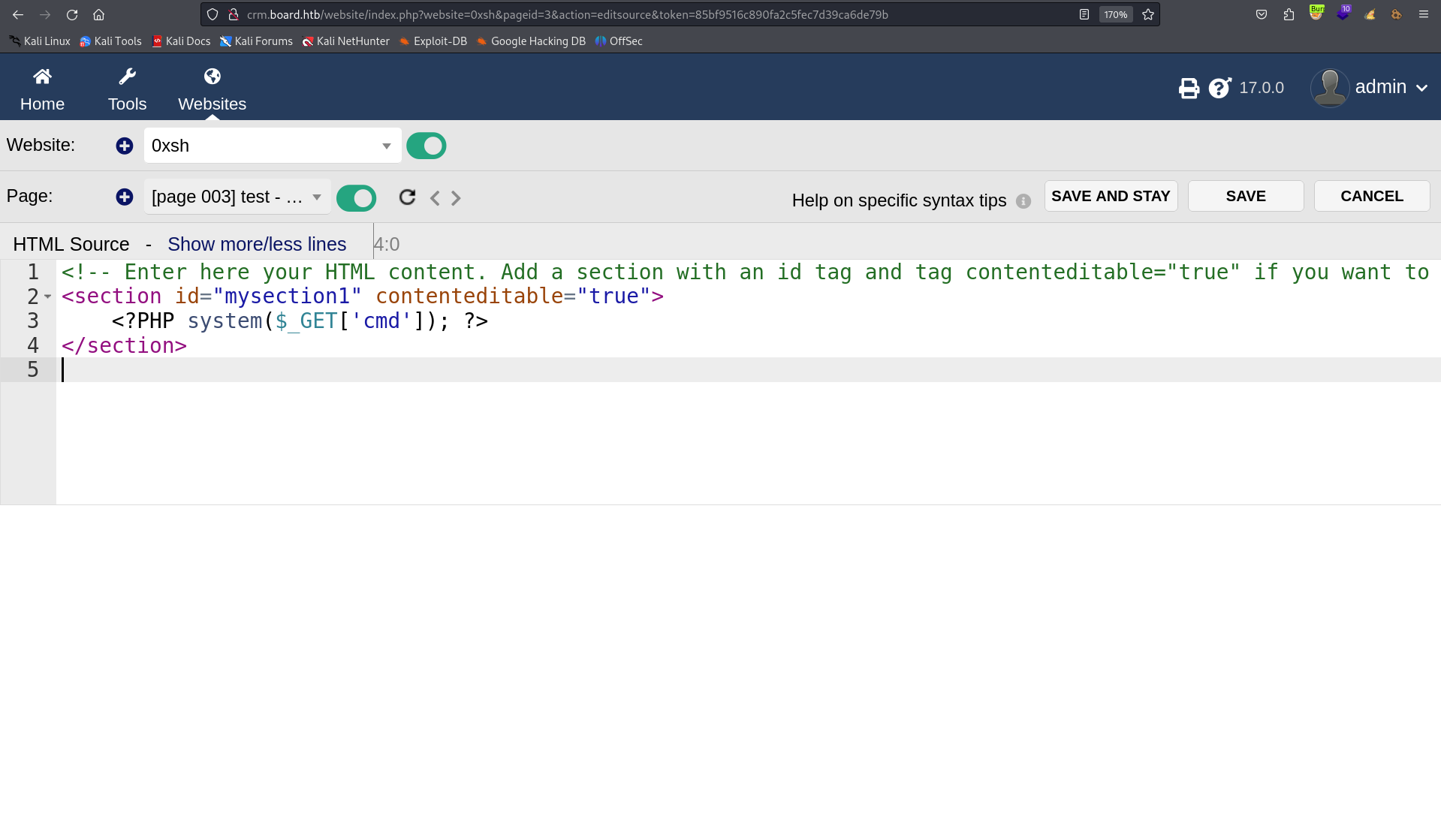The width and height of the screenshot is (1441, 840).
Task: Click the CANCEL button
Action: coord(1372,196)
